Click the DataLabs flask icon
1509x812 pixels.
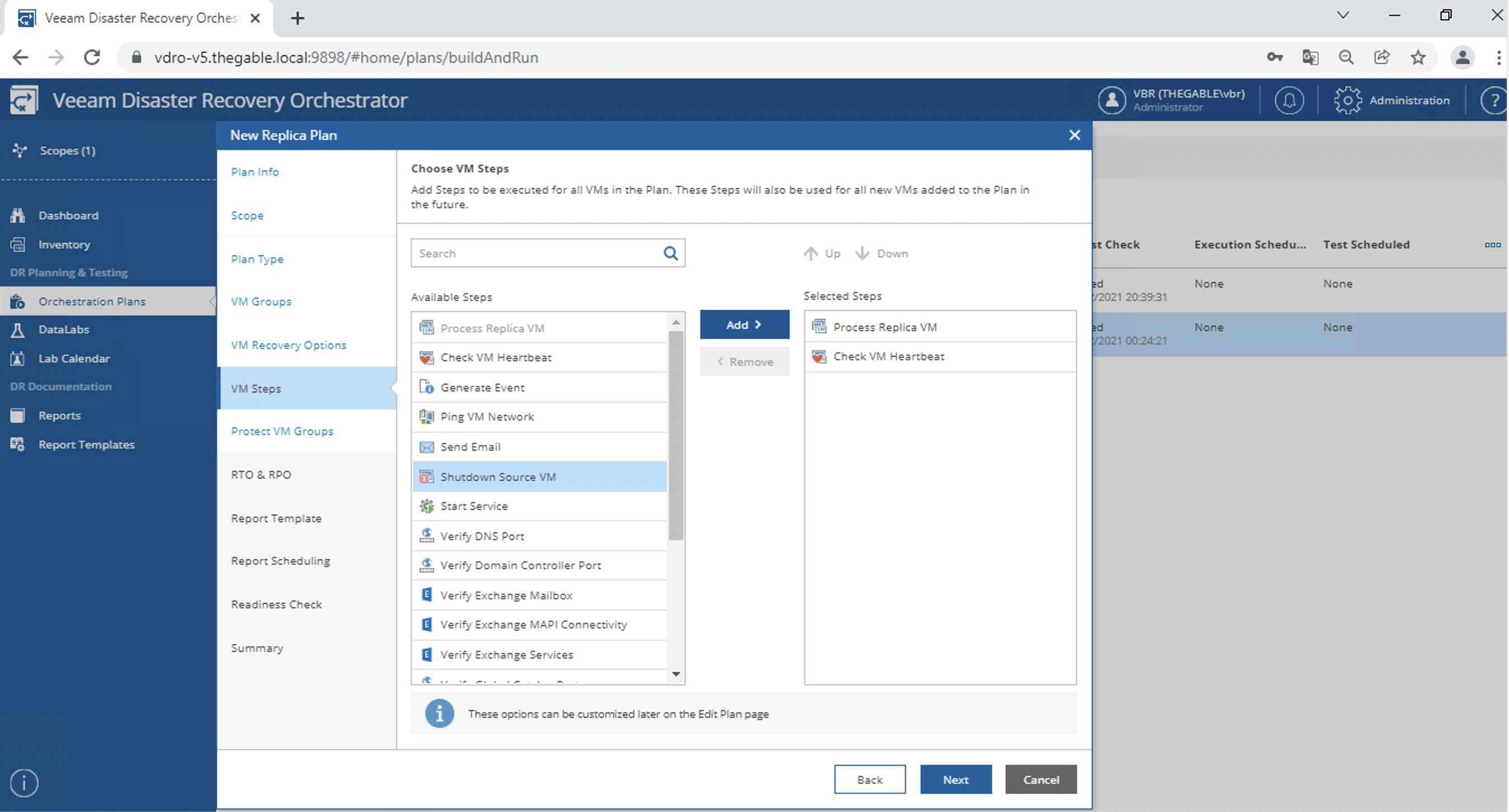(x=17, y=329)
